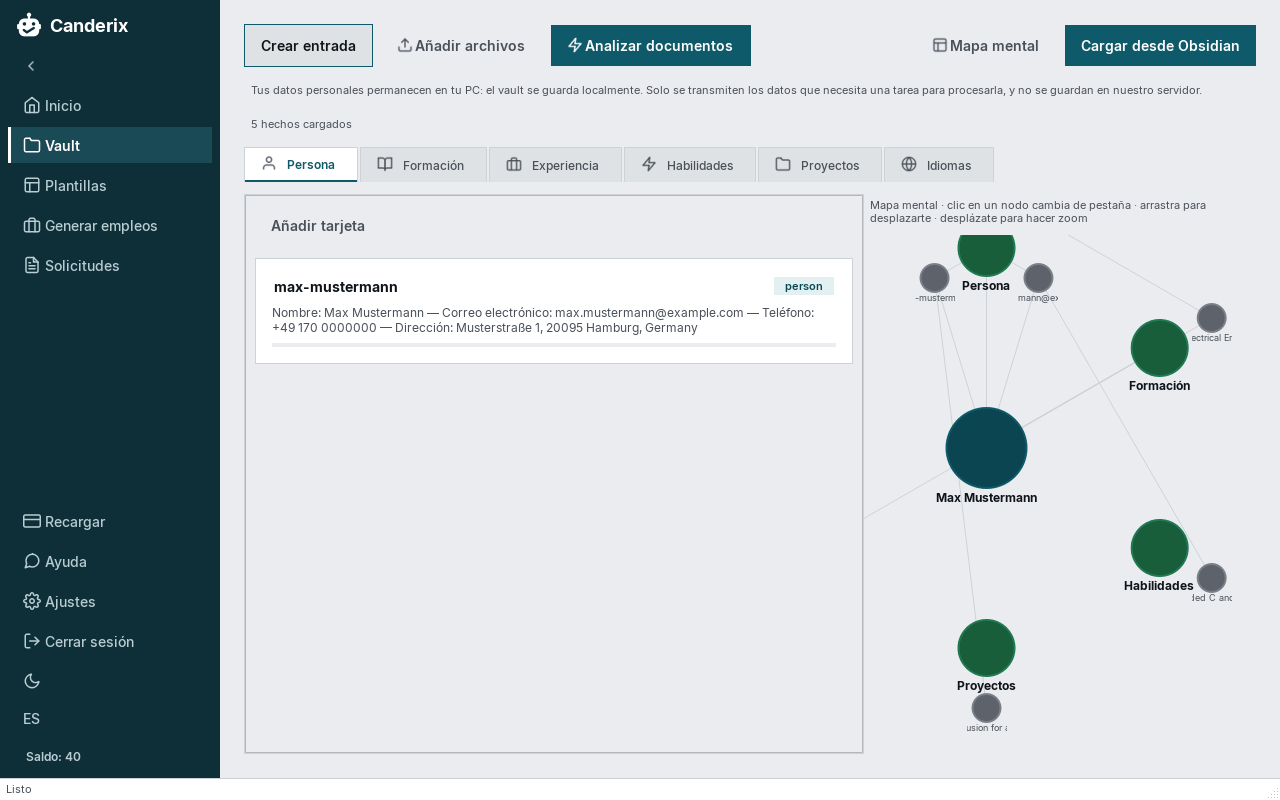This screenshot has height=800, width=1280.
Task: Click Cerrar sesión to log out
Action: [x=110, y=641]
